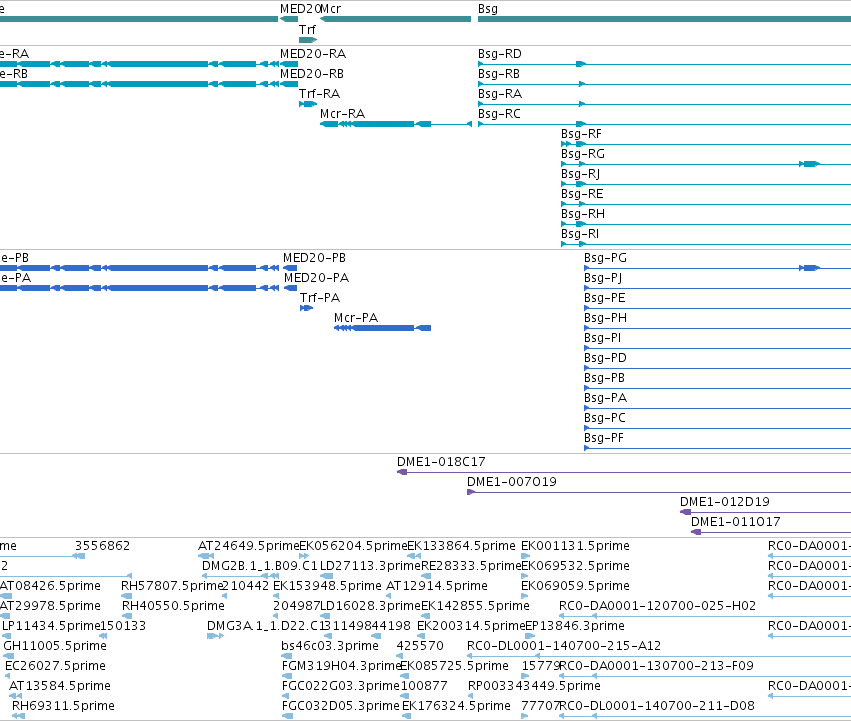Select the Bsg-RG transcript label

click(x=583, y=154)
